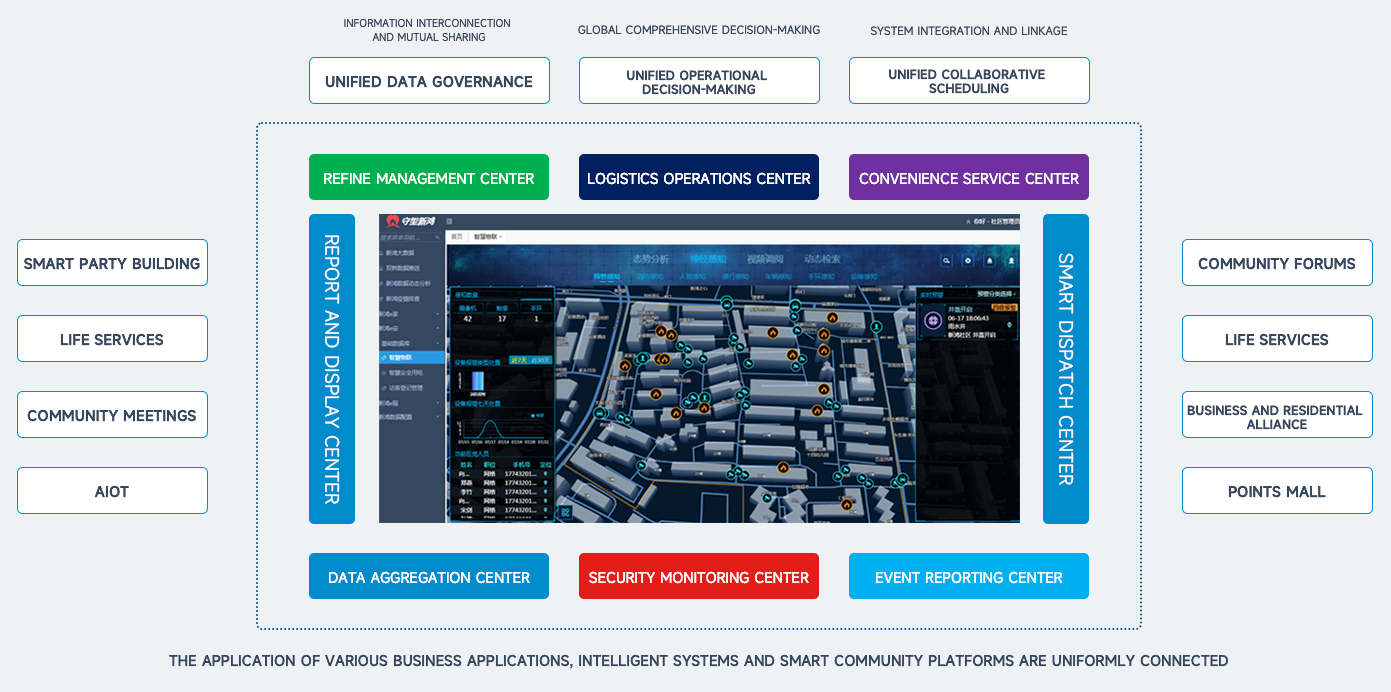Close the open dashboard tab via its x
The image size is (1391, 692).
pos(501,237)
